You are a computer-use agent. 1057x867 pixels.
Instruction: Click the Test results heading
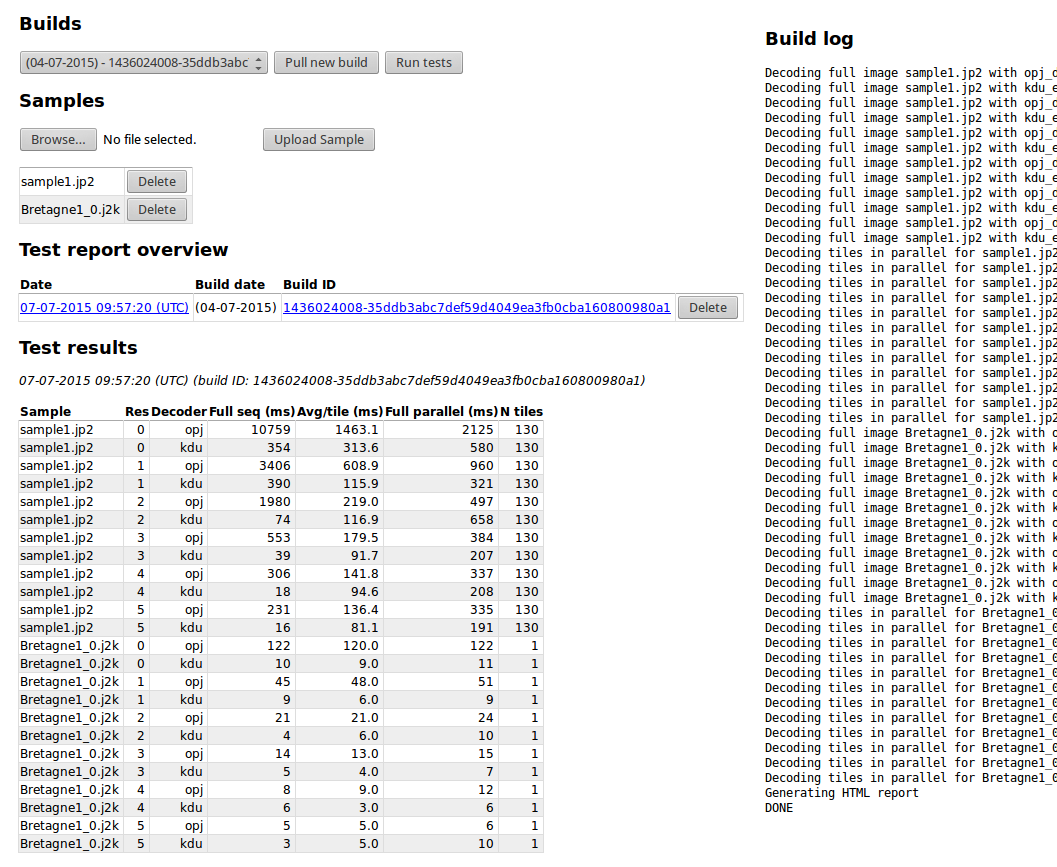[x=78, y=348]
